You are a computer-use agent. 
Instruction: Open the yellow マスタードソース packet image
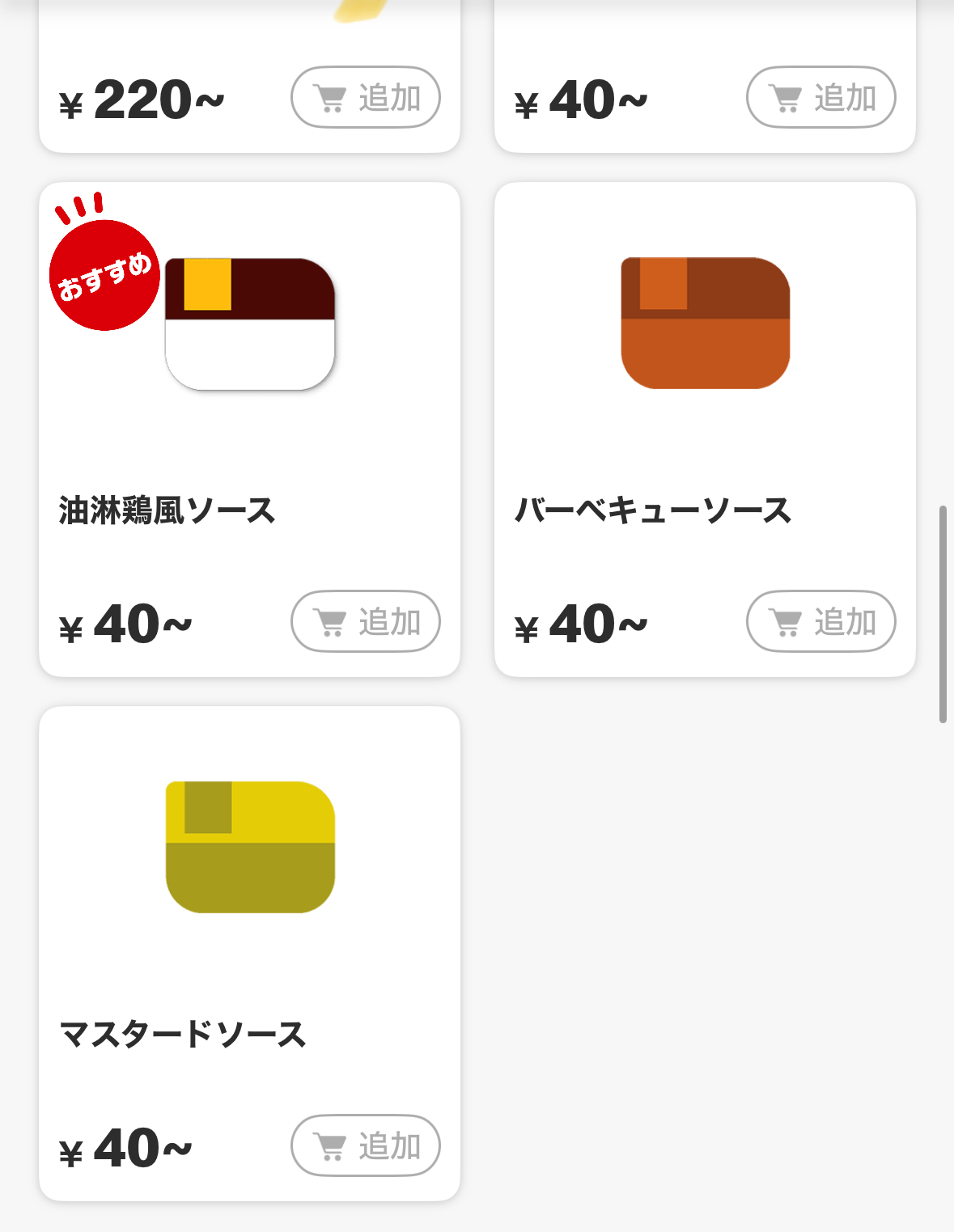(x=250, y=847)
